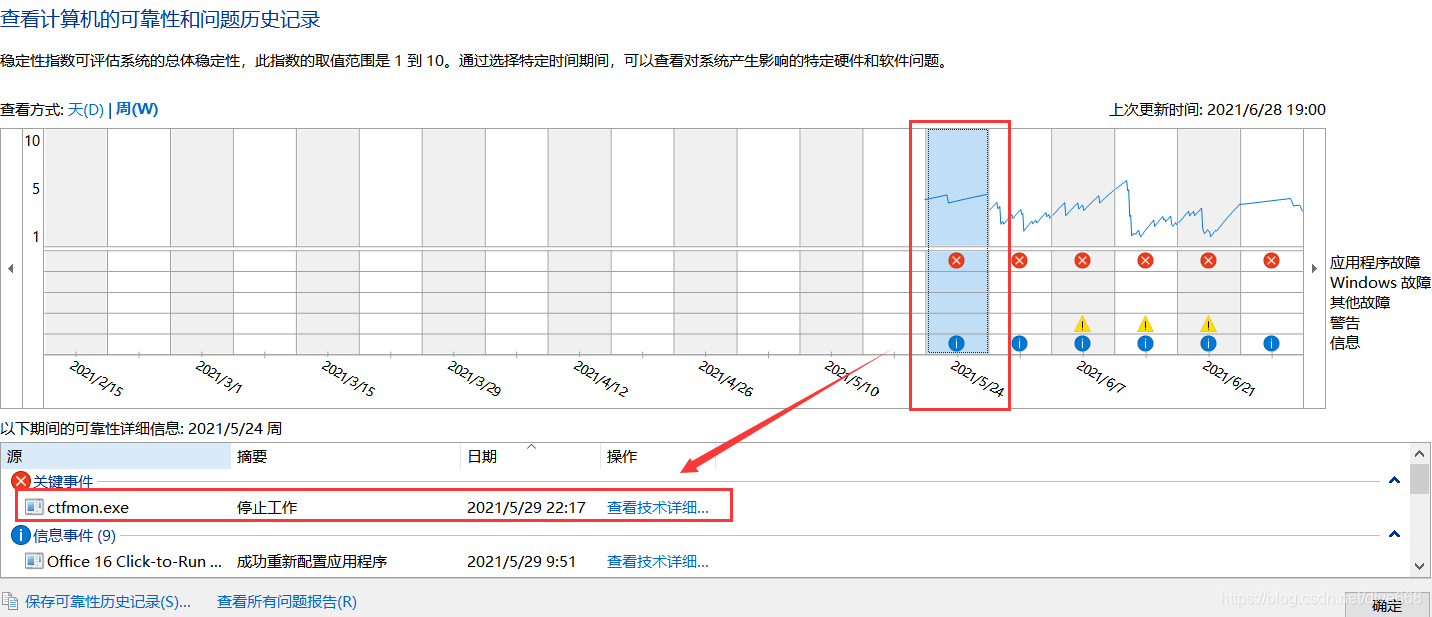Click application failure icon in 2021/6/21 week column

[1208, 260]
